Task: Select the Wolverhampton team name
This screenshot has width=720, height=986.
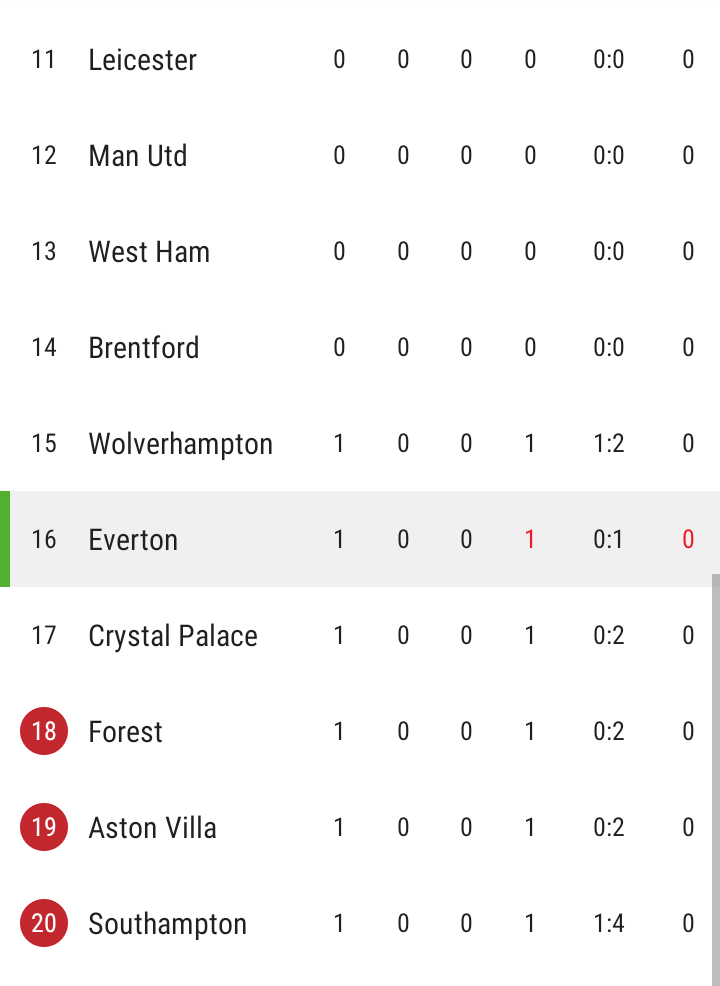Action: pos(180,444)
